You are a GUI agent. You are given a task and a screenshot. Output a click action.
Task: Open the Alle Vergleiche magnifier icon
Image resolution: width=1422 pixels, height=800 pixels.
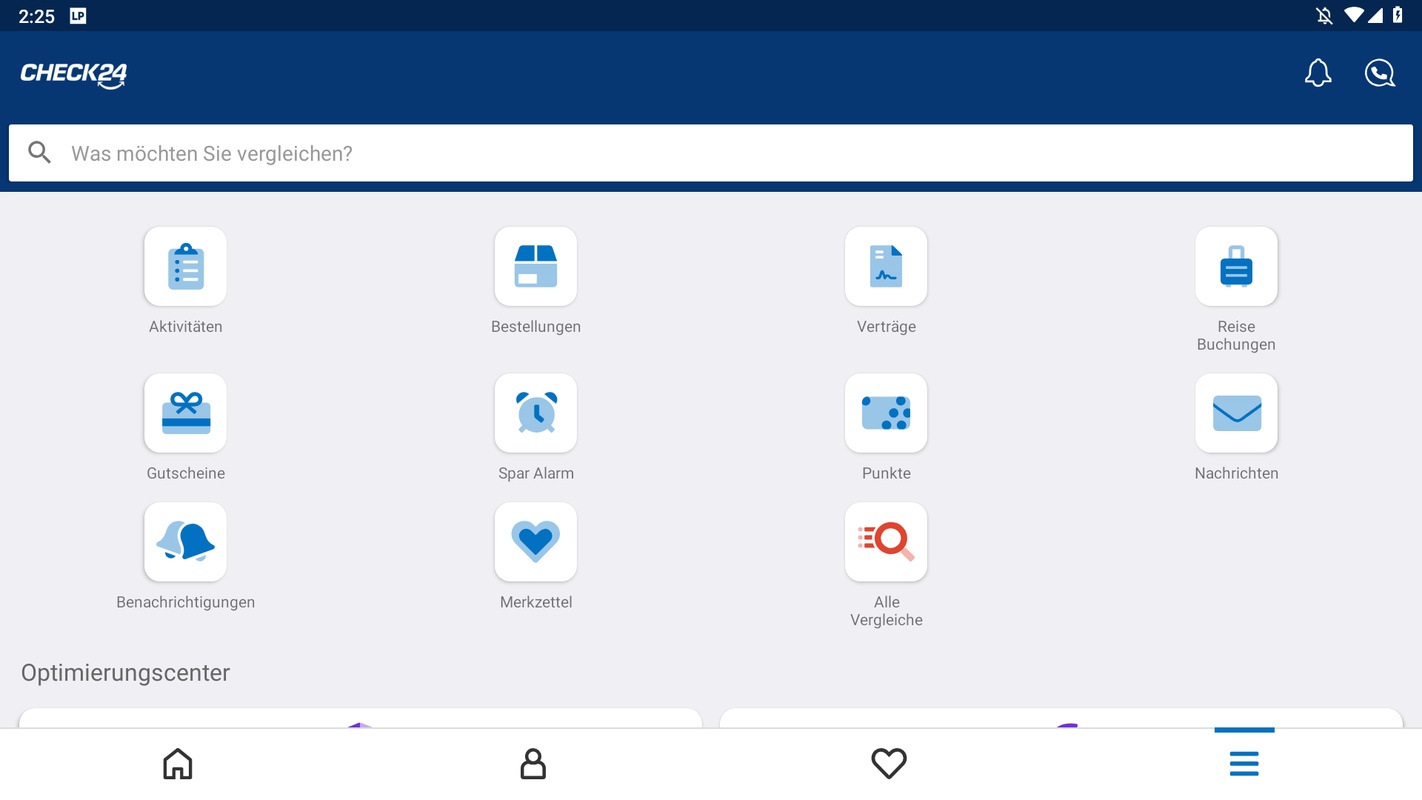coord(886,542)
